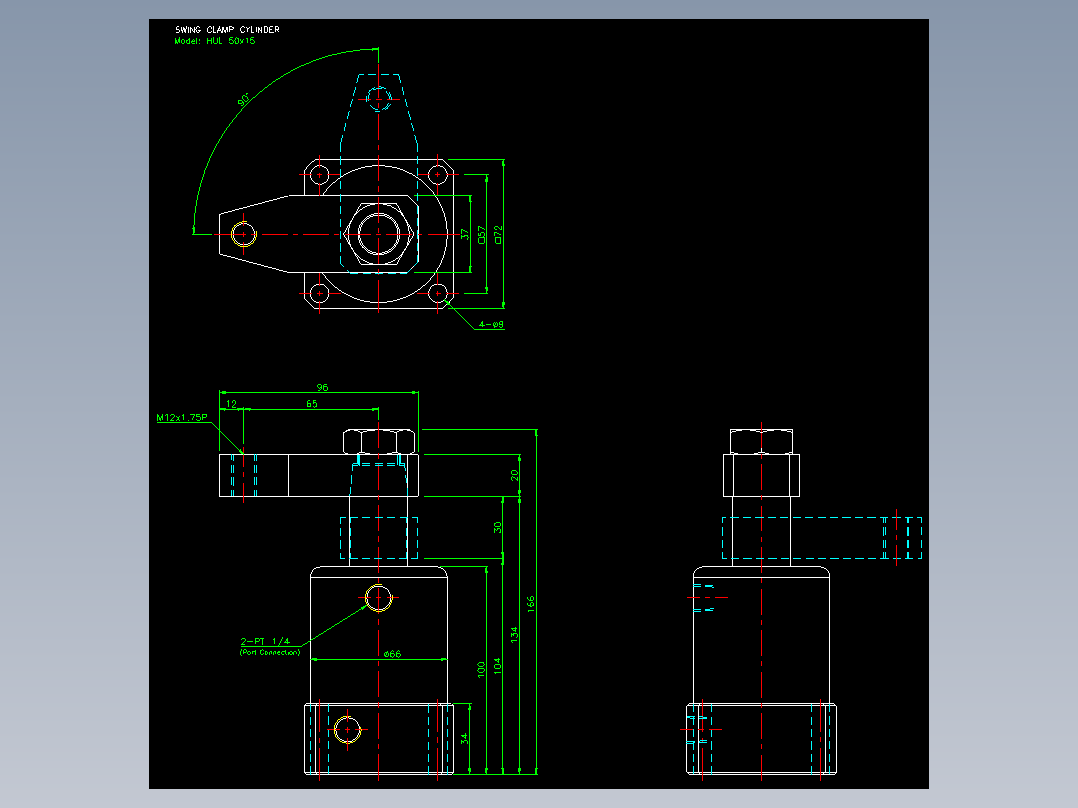The width and height of the screenshot is (1078, 808).
Task: Pick the "134" height dimension text
Action: (514, 635)
